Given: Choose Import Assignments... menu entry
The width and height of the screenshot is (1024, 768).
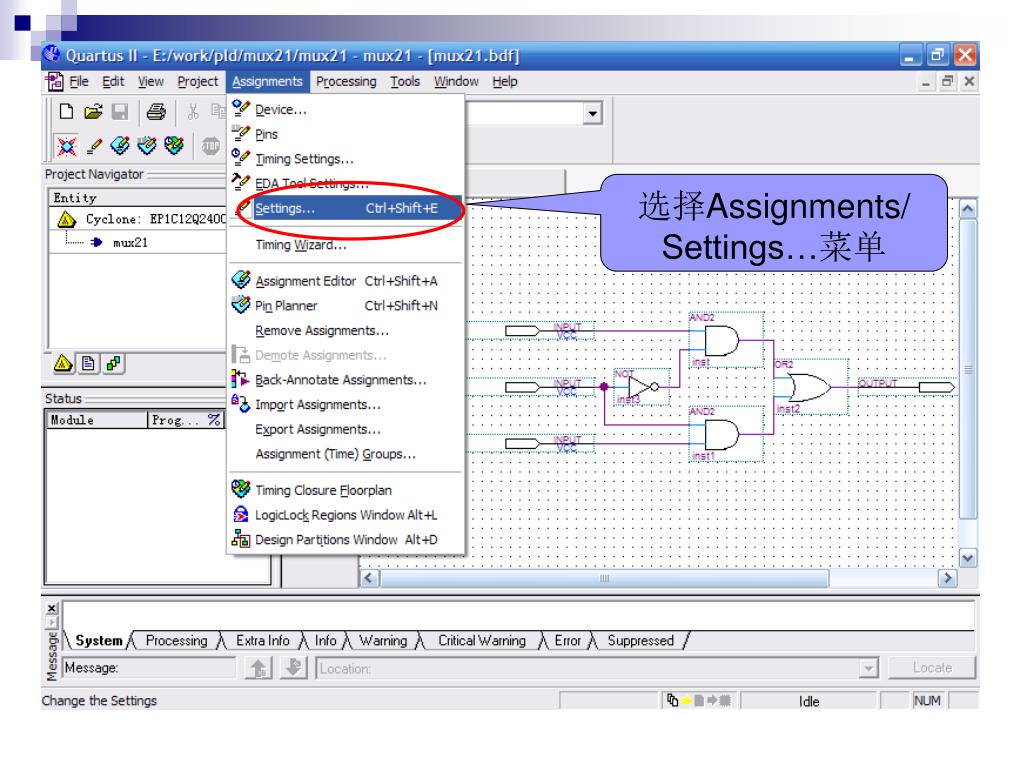Looking at the screenshot, I should pos(345,405).
